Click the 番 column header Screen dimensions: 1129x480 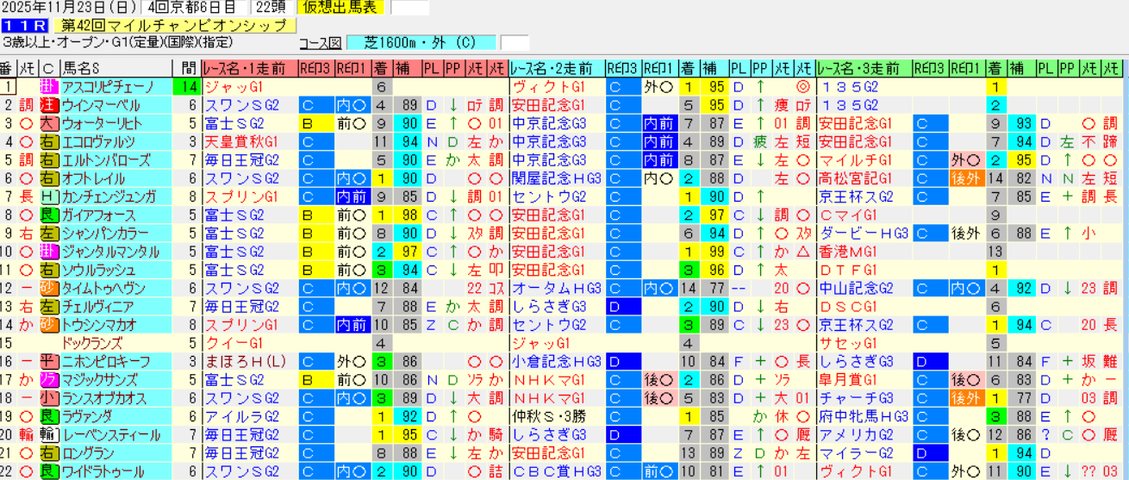[x=9, y=68]
